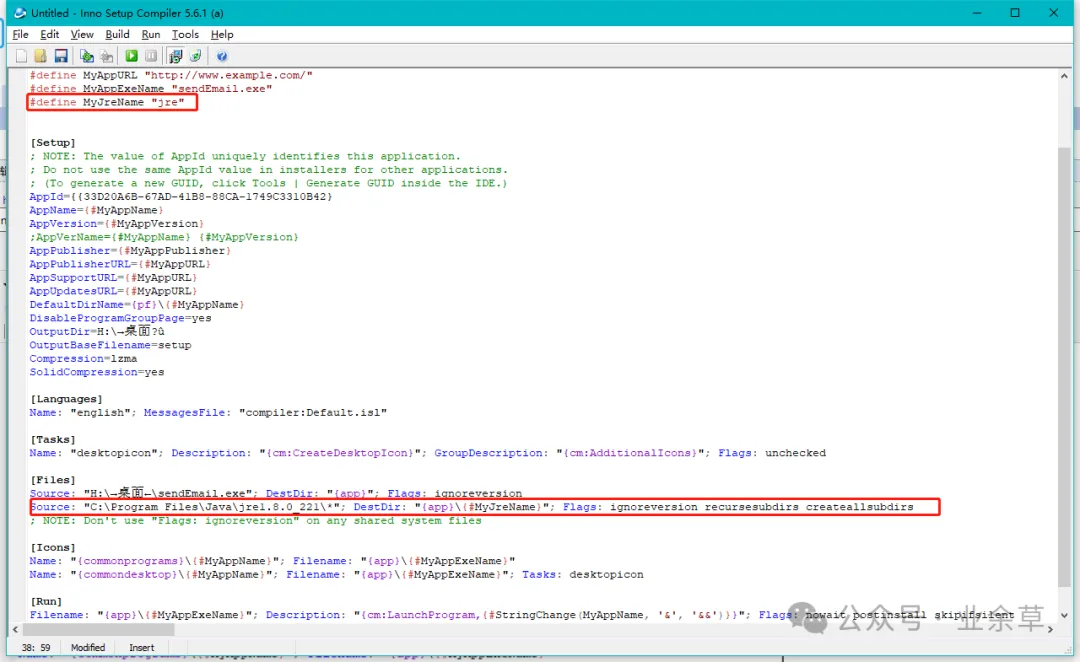Click the 'AppSupportURL=' line
The height and width of the screenshot is (662, 1080).
[113, 278]
